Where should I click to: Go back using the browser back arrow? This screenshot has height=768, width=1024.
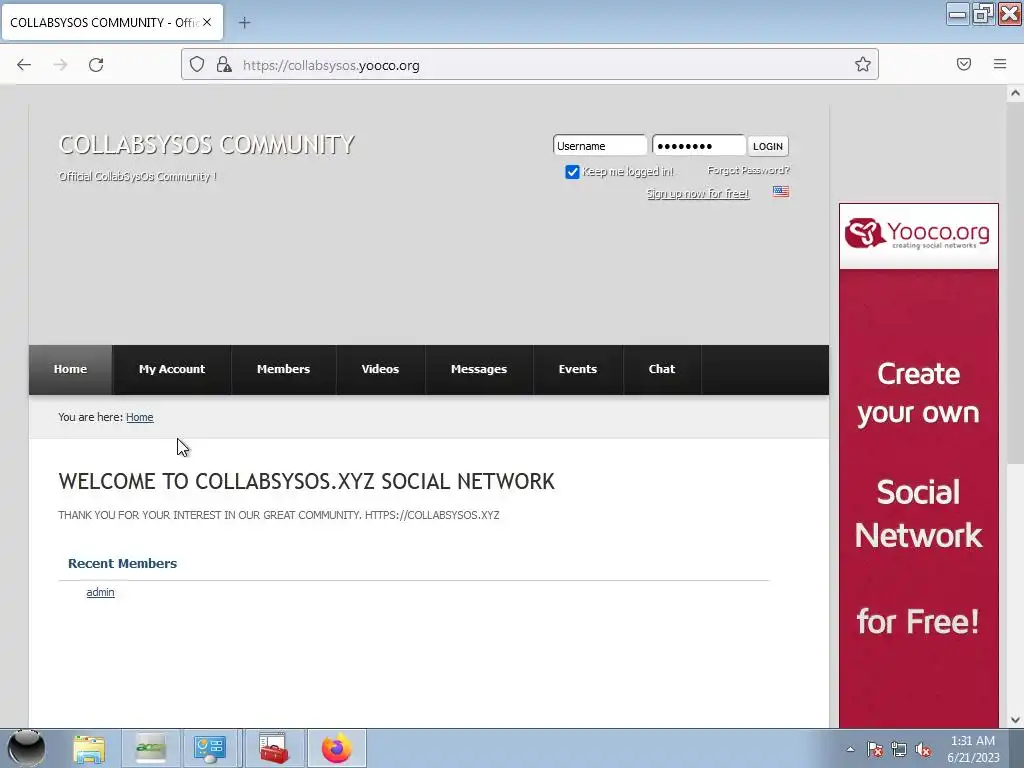click(24, 65)
